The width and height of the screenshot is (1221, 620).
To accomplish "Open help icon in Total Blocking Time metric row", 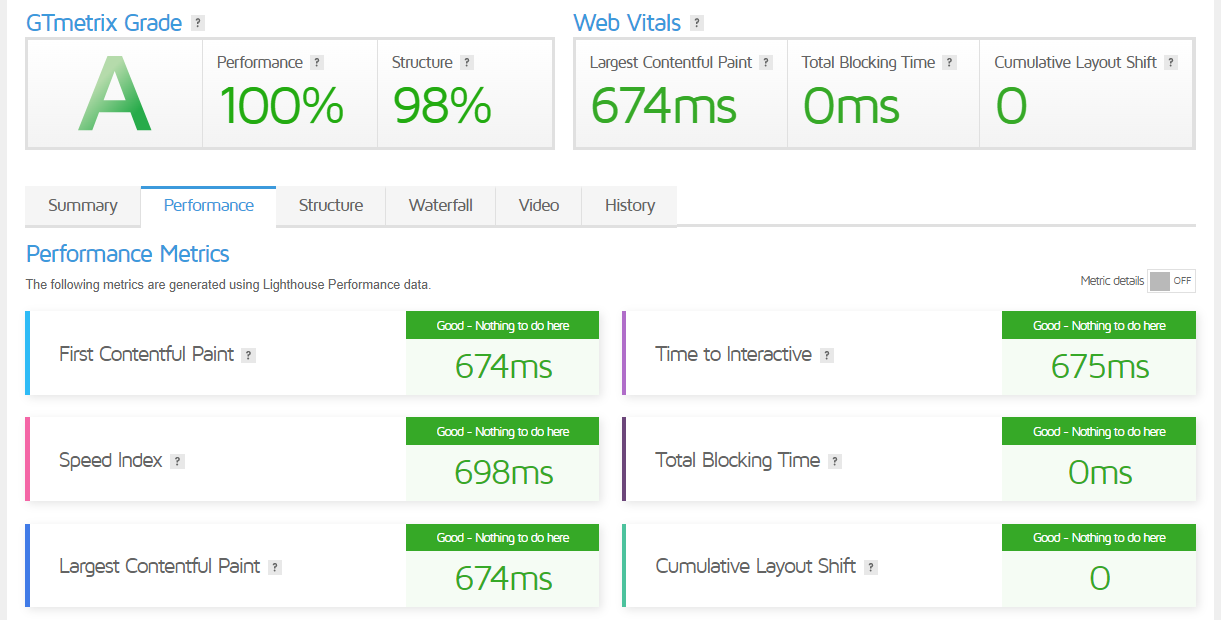I will pyautogui.click(x=835, y=461).
